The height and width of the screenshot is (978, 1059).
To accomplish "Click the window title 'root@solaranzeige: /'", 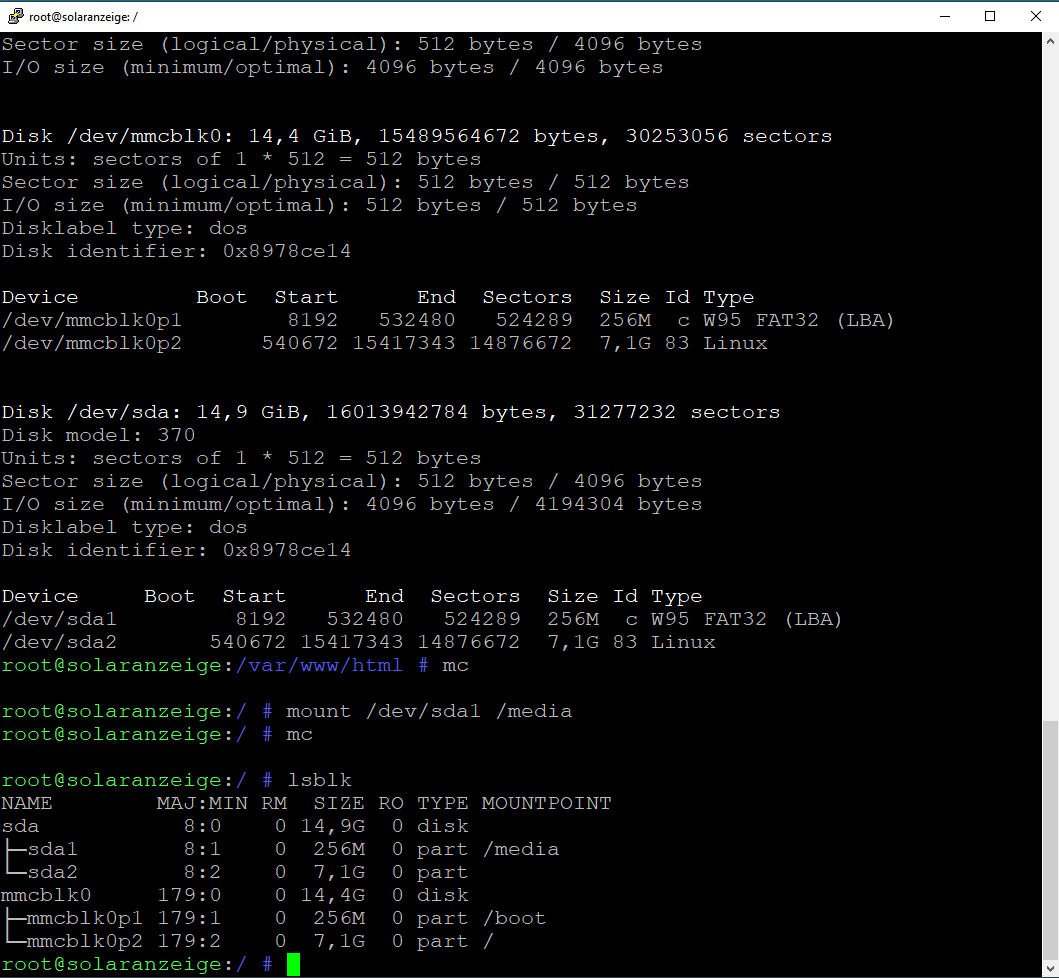I will pos(84,16).
